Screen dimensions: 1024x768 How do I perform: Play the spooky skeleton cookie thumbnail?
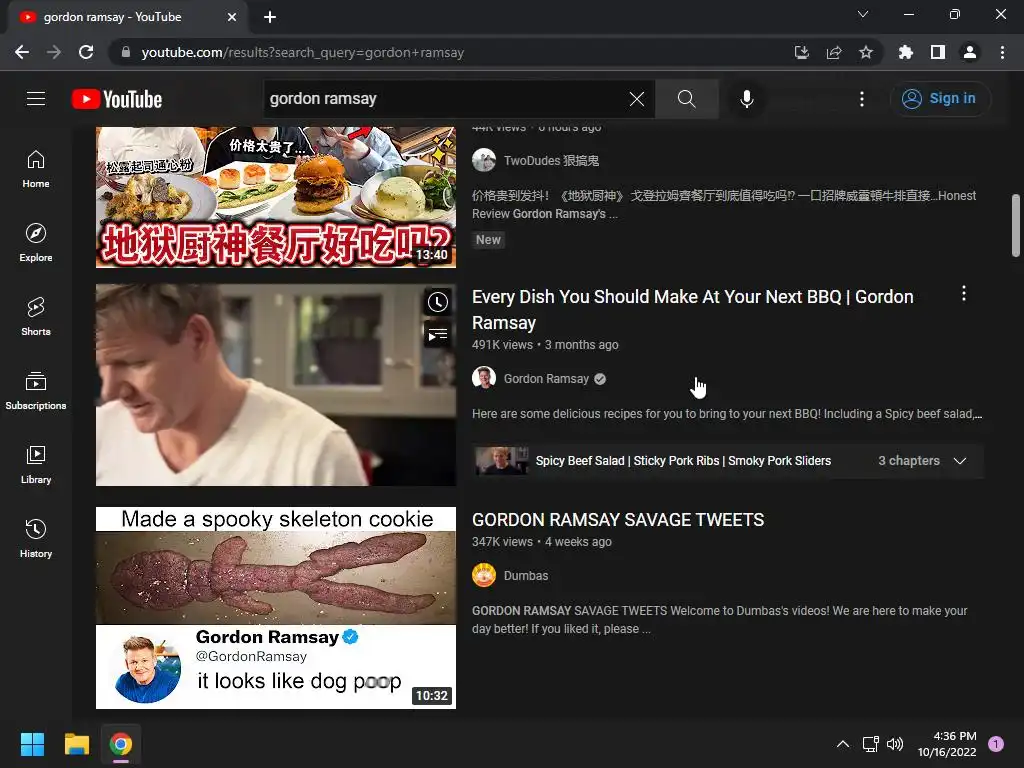point(276,608)
